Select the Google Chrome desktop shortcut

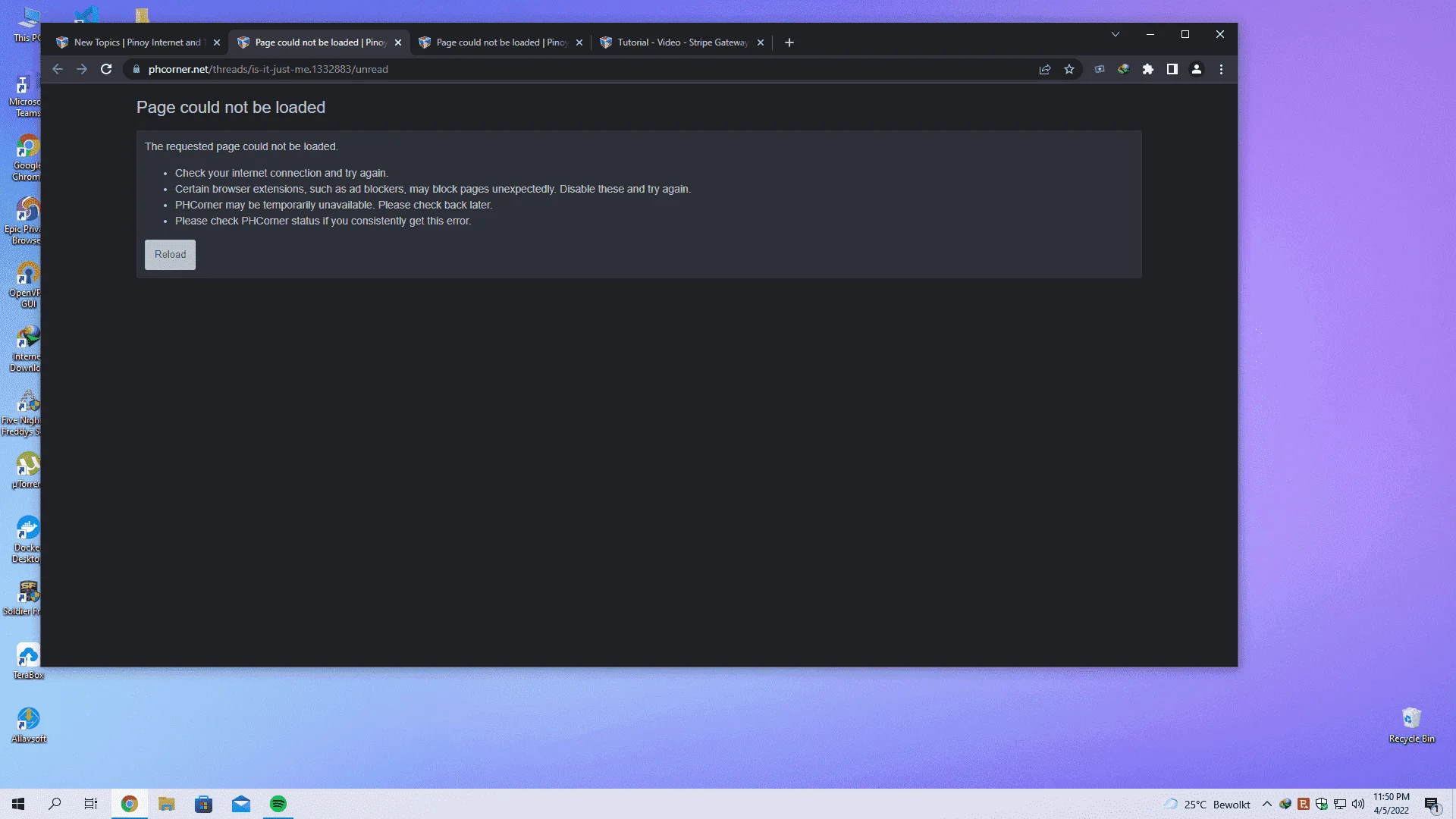[x=27, y=157]
